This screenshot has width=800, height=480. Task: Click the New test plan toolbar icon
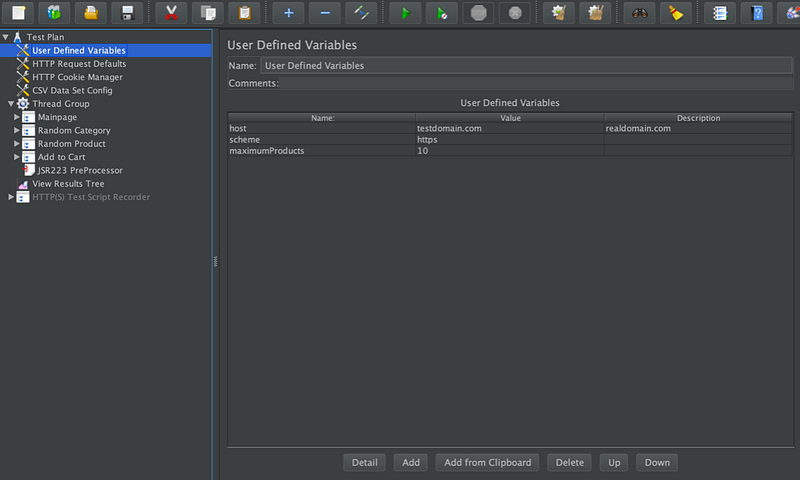[x=17, y=13]
